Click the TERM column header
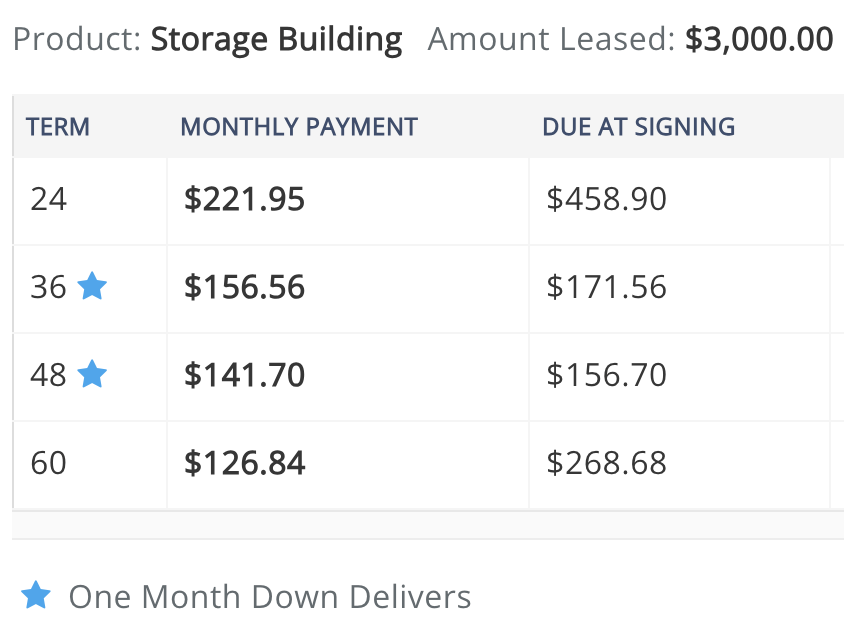 point(58,127)
